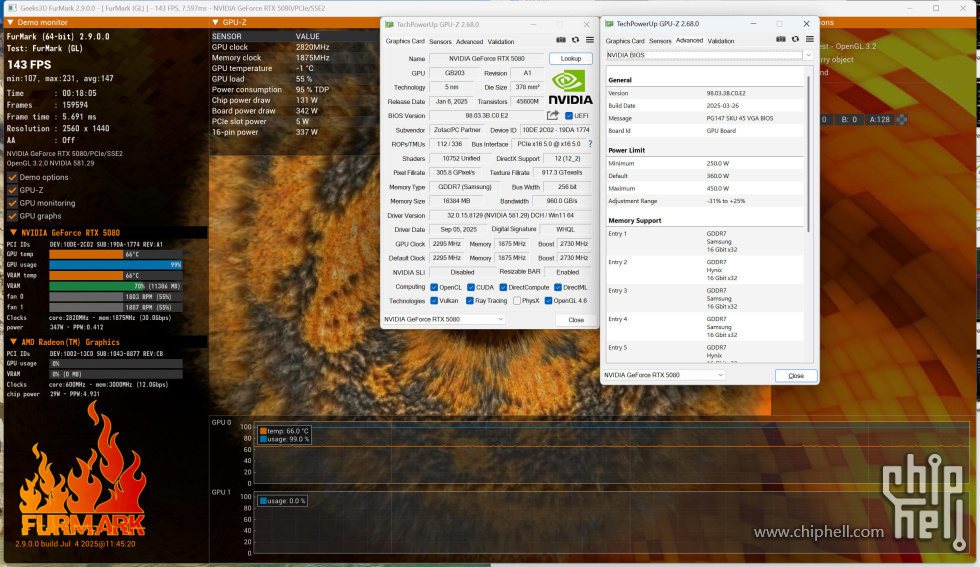Click the BIOS export share icon

pos(552,115)
